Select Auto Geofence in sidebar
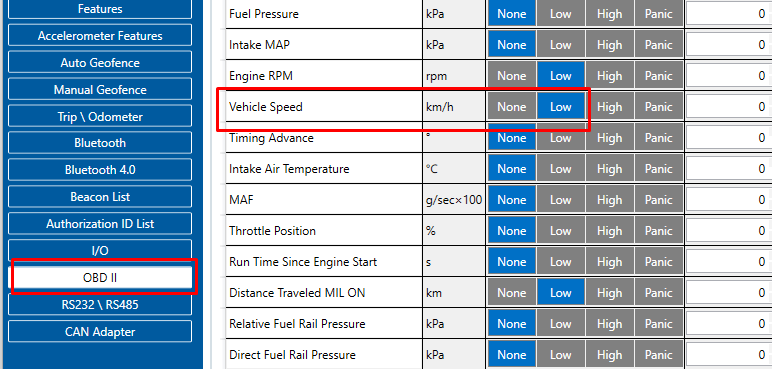This screenshot has height=369, width=772. coord(100,63)
